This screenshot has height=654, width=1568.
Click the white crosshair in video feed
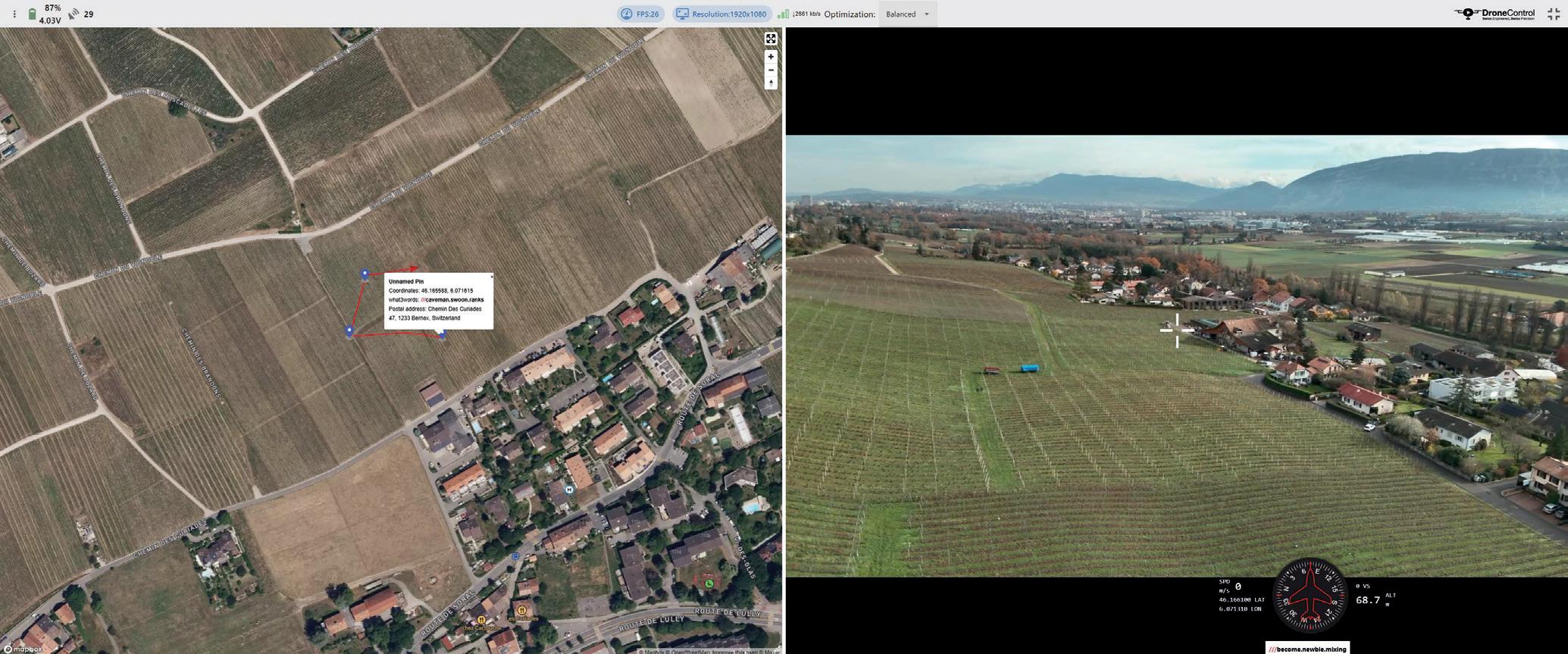[1177, 330]
